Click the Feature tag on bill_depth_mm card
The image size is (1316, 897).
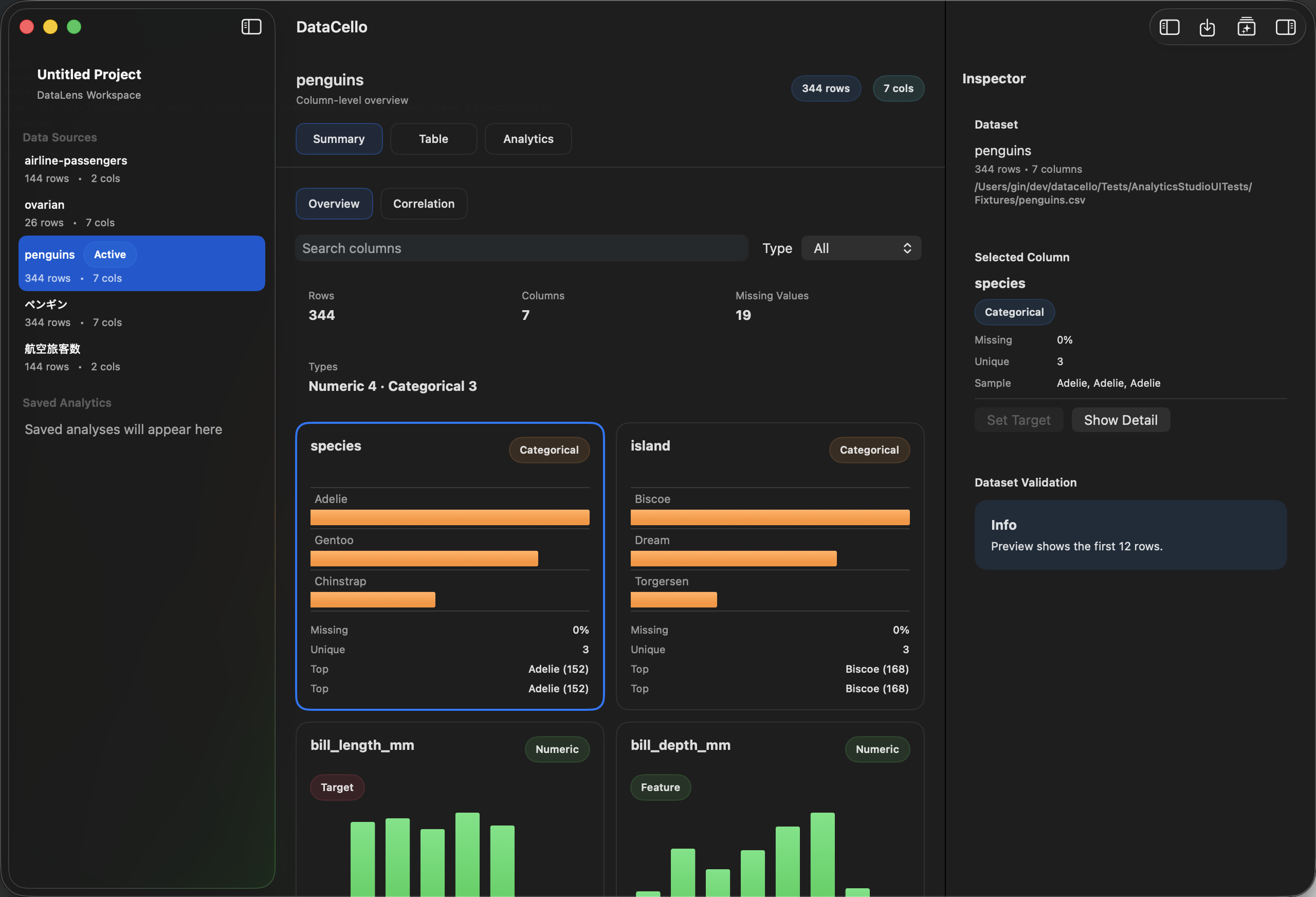click(x=660, y=787)
